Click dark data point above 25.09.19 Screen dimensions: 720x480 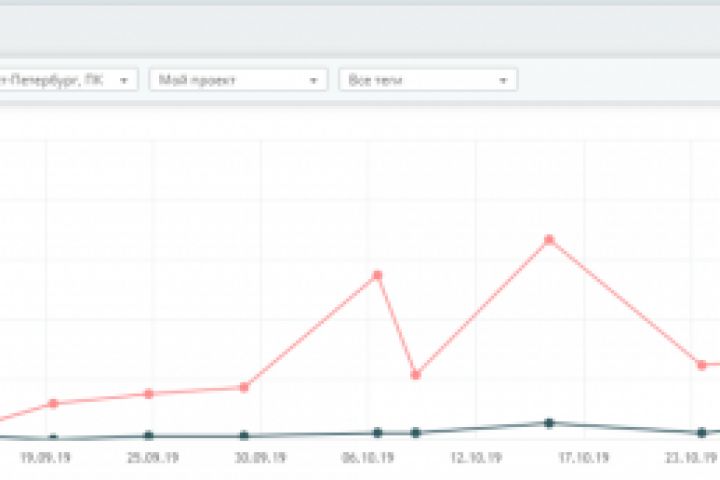(149, 435)
